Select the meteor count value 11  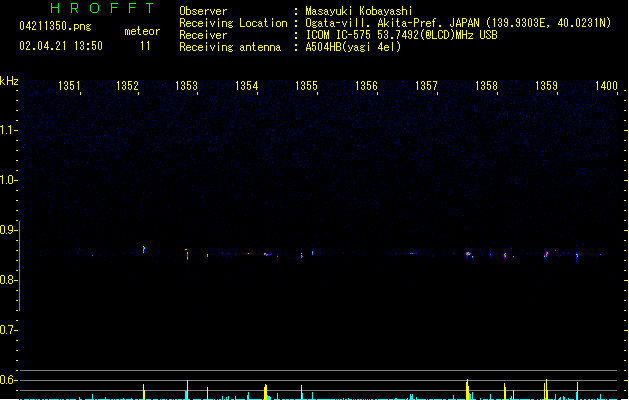coord(145,46)
